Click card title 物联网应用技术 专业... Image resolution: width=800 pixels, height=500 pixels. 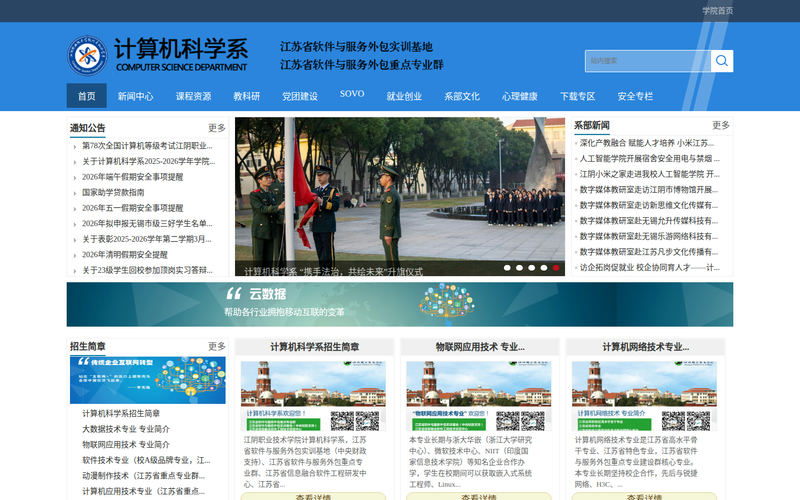(x=480, y=347)
